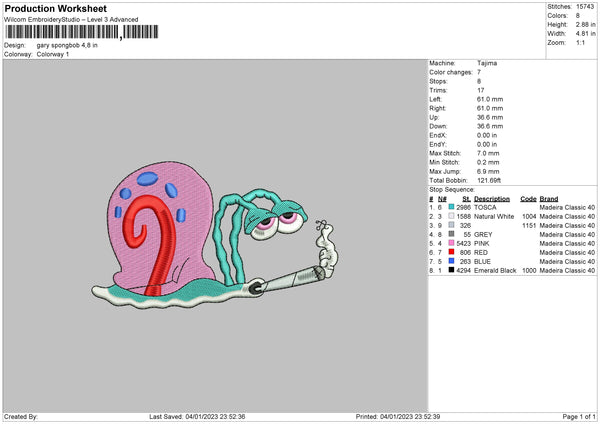
Task: Click the Color changes value 7
Action: (x=479, y=72)
